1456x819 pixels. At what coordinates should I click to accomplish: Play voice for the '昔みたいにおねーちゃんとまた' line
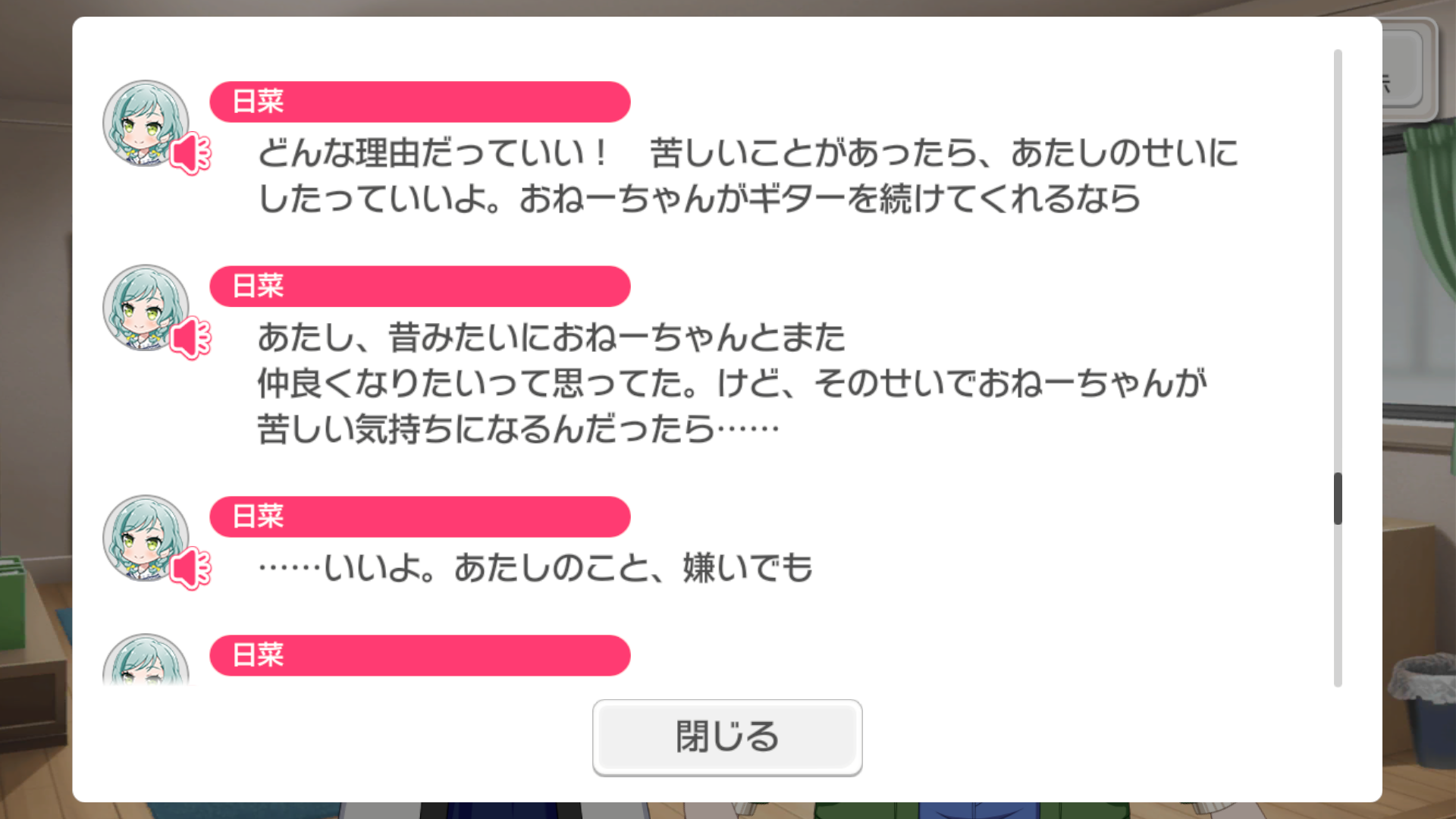190,338
